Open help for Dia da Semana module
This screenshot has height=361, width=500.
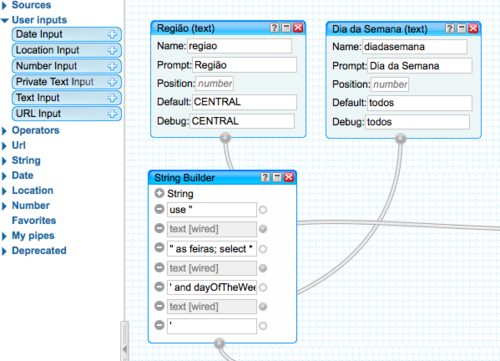[450, 29]
